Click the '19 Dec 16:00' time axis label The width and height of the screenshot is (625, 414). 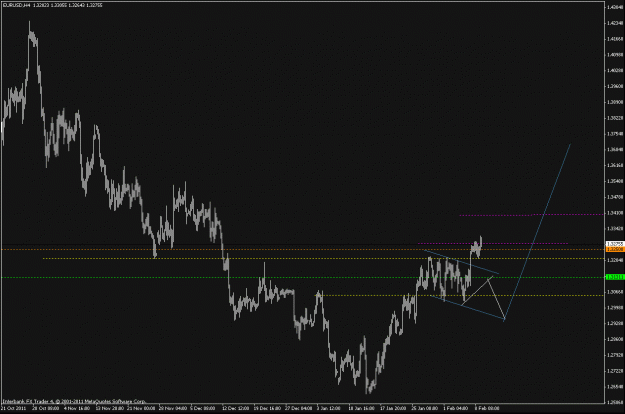tap(267, 408)
